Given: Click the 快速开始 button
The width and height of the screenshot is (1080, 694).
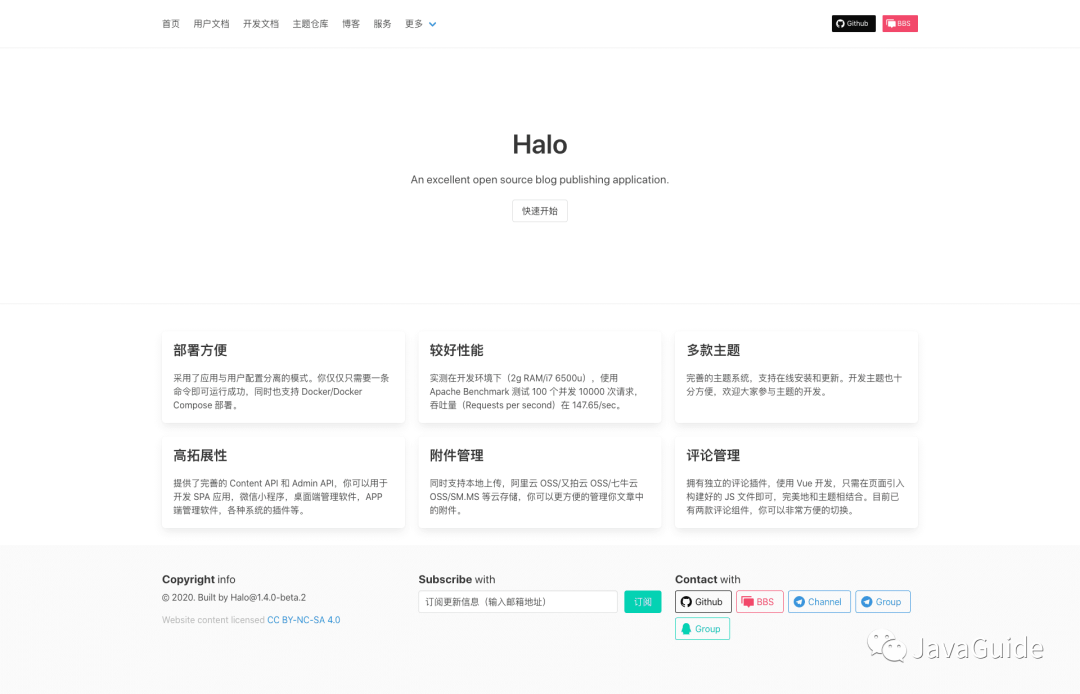Looking at the screenshot, I should (540, 211).
